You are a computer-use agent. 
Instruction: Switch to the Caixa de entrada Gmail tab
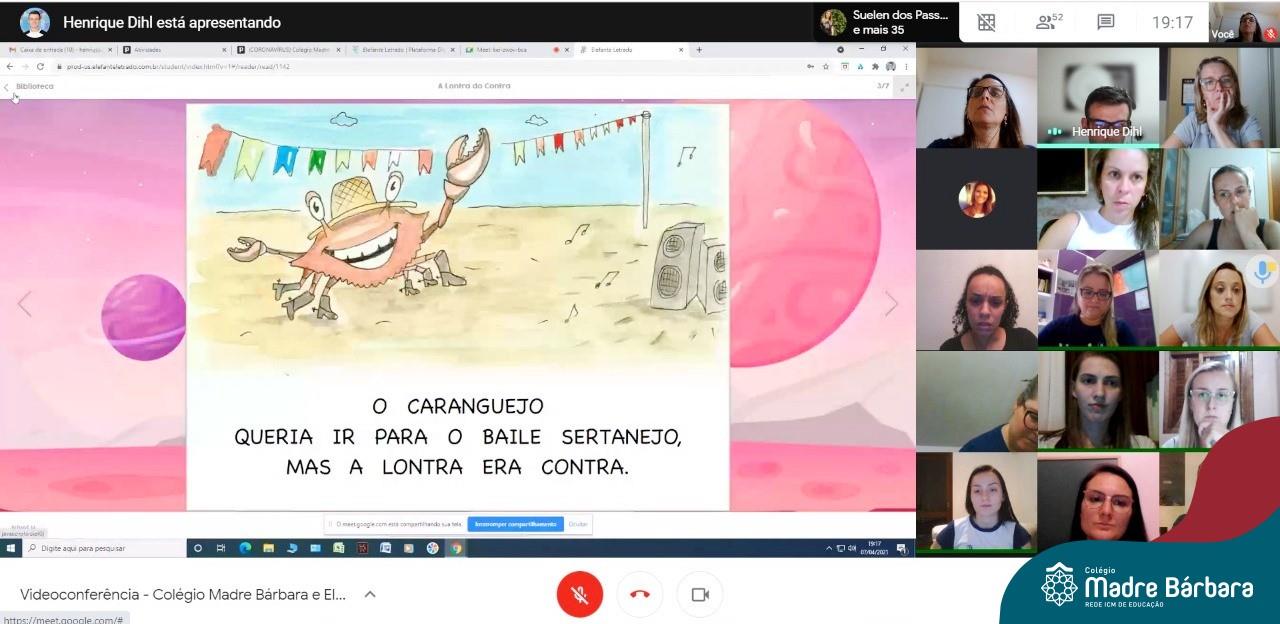(60, 49)
